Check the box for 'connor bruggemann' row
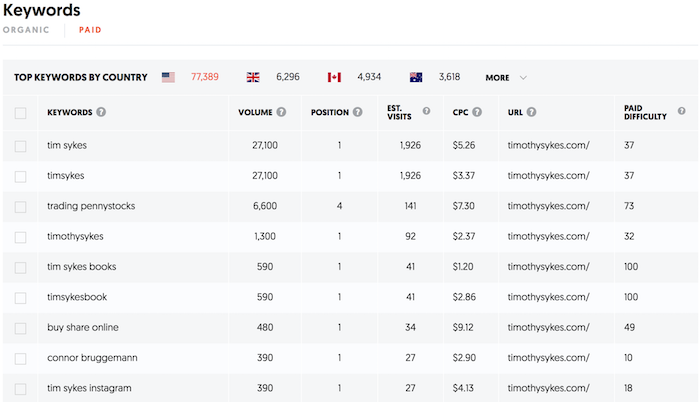 coord(21,359)
